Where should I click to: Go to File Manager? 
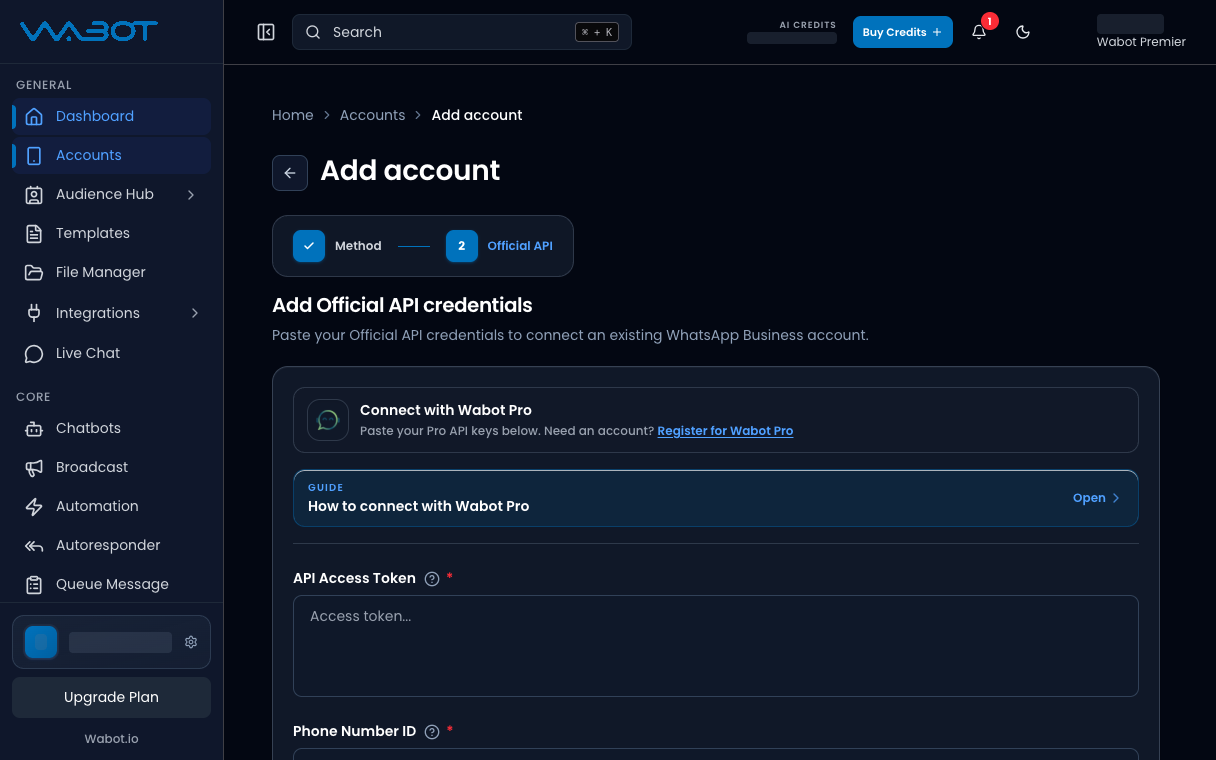(x=111, y=272)
